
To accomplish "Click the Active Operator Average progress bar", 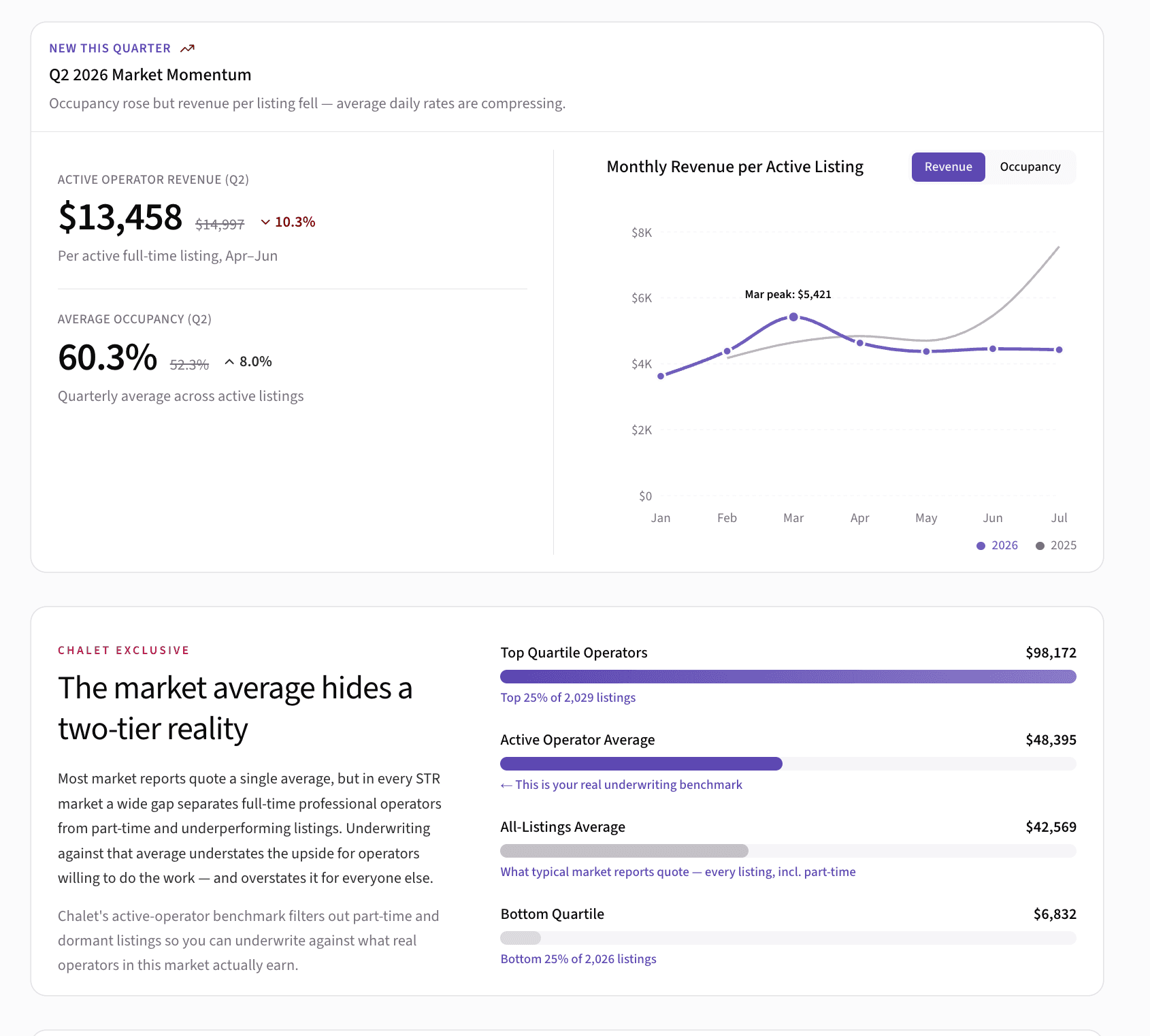I will 788,764.
